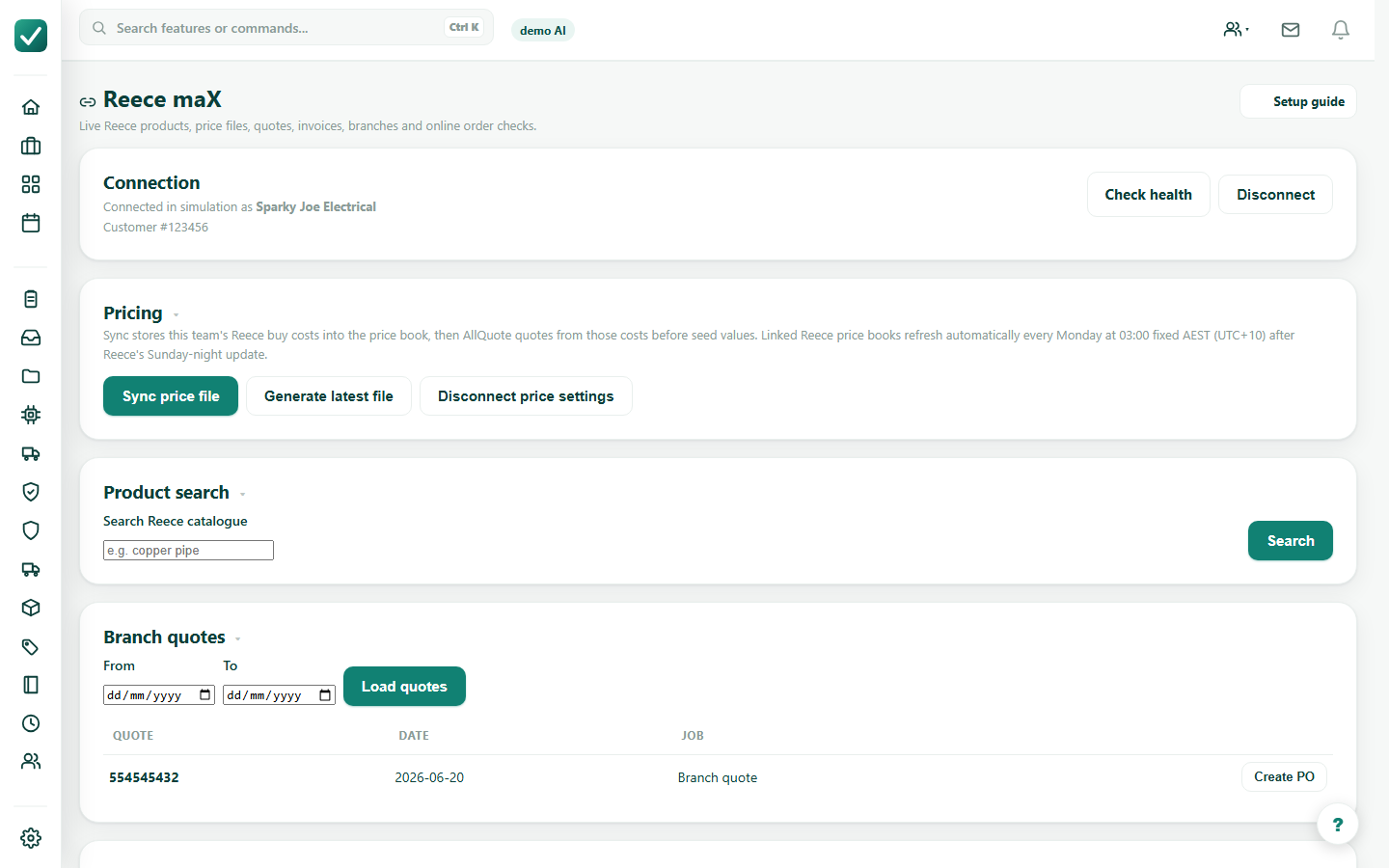This screenshot has width=1389, height=868.
Task: Click quote number 554545432
Action: (144, 777)
